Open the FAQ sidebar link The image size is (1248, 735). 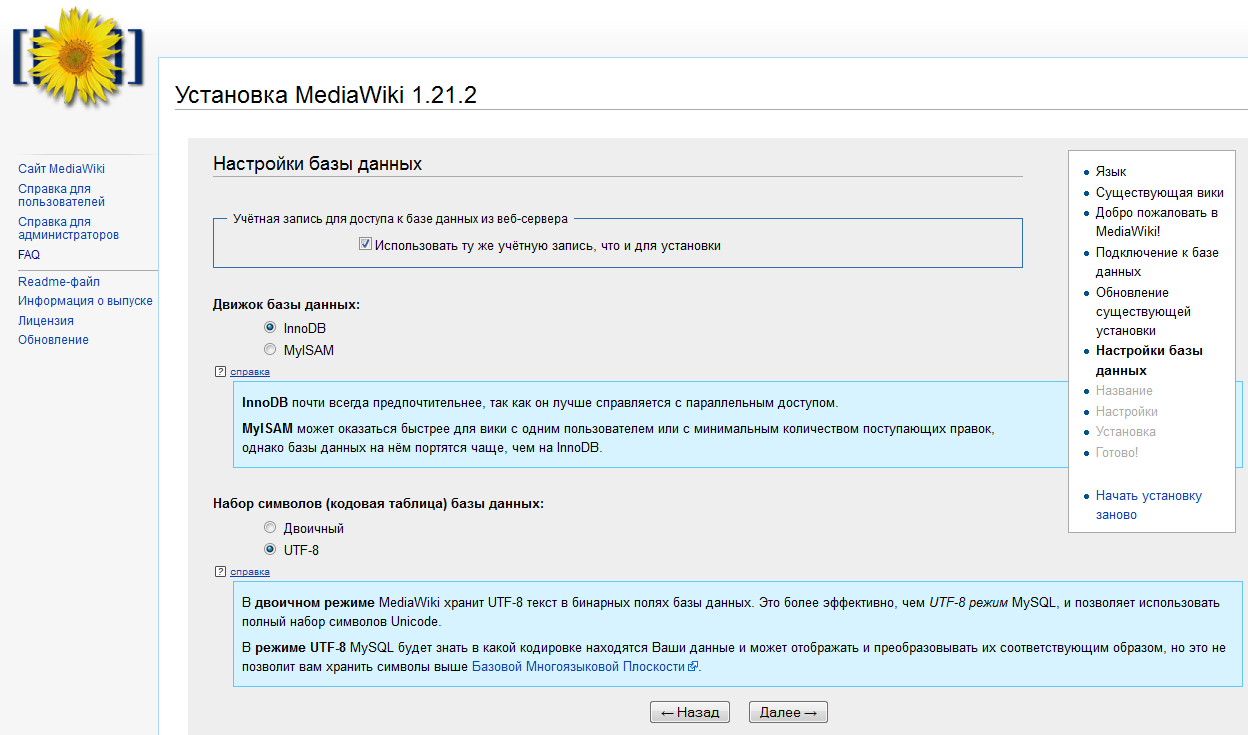29,255
